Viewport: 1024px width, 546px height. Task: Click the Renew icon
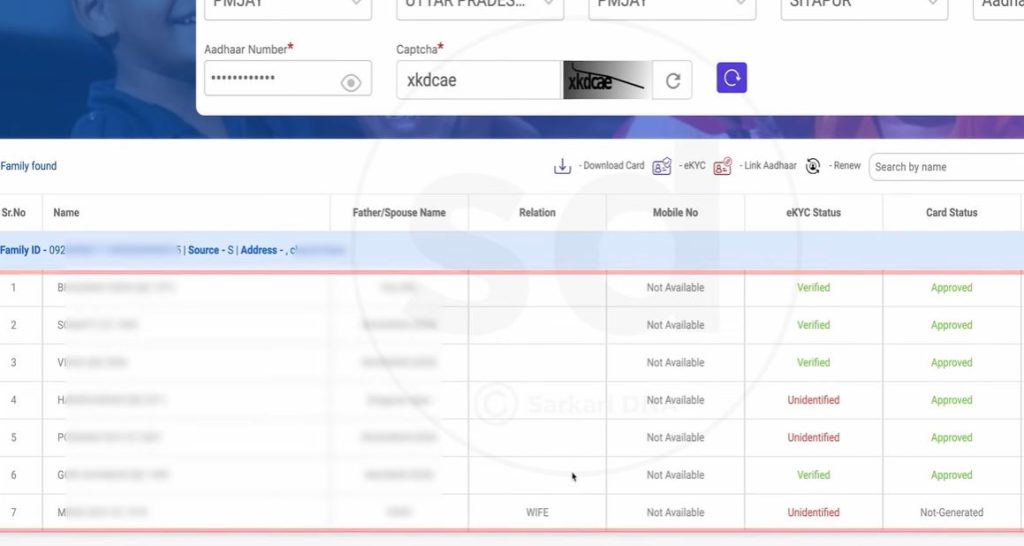coord(813,166)
